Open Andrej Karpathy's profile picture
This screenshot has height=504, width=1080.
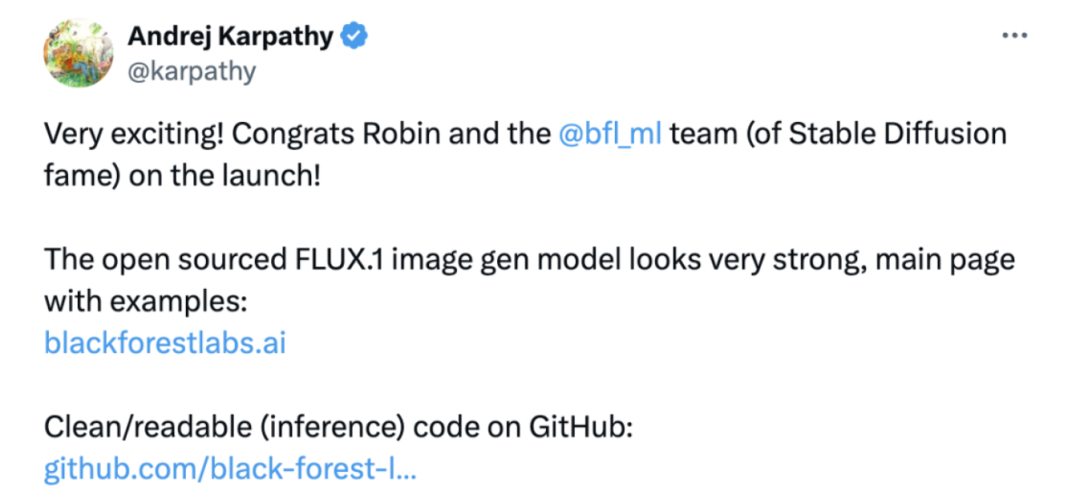[78, 53]
